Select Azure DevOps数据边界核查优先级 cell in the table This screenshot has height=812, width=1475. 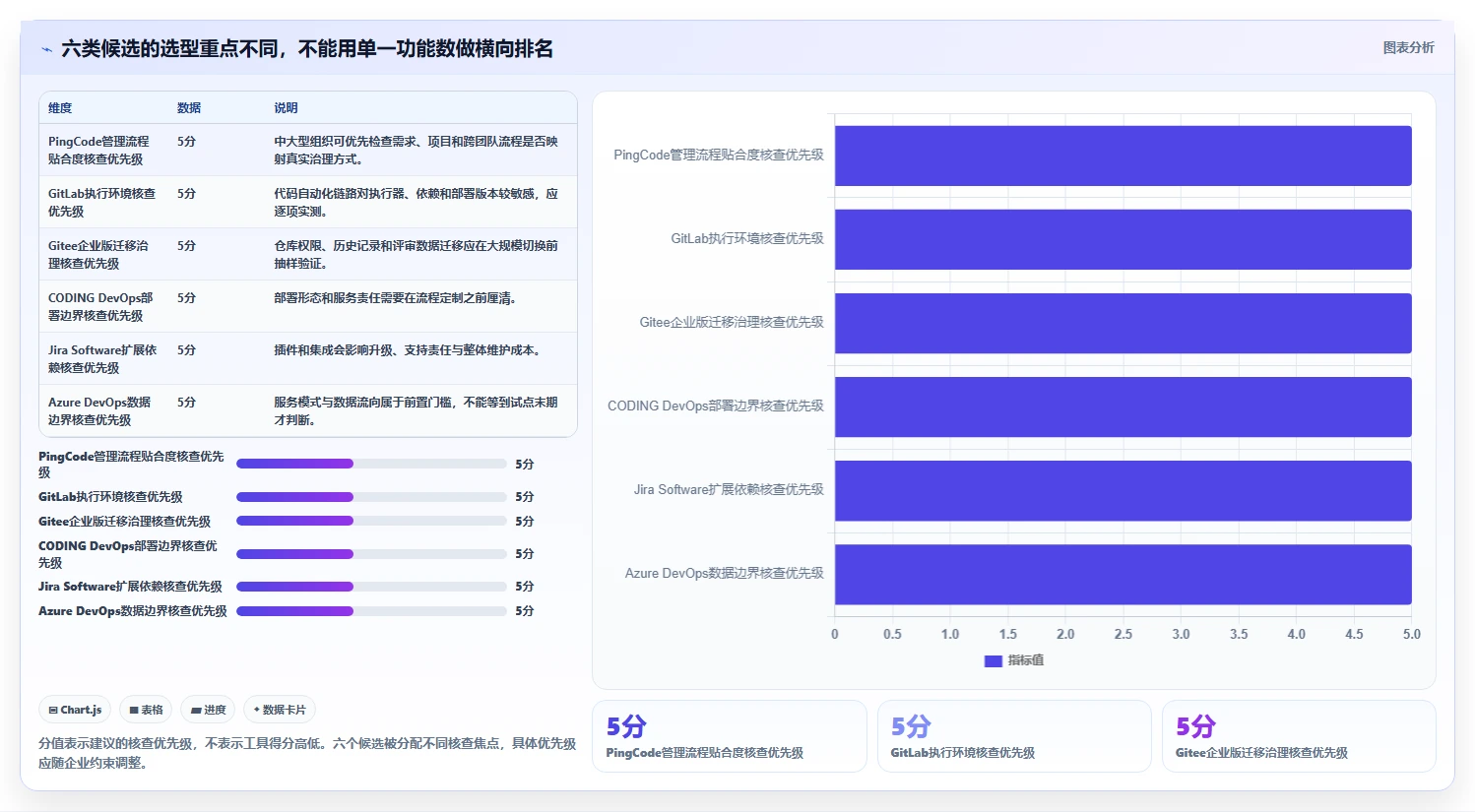102,411
